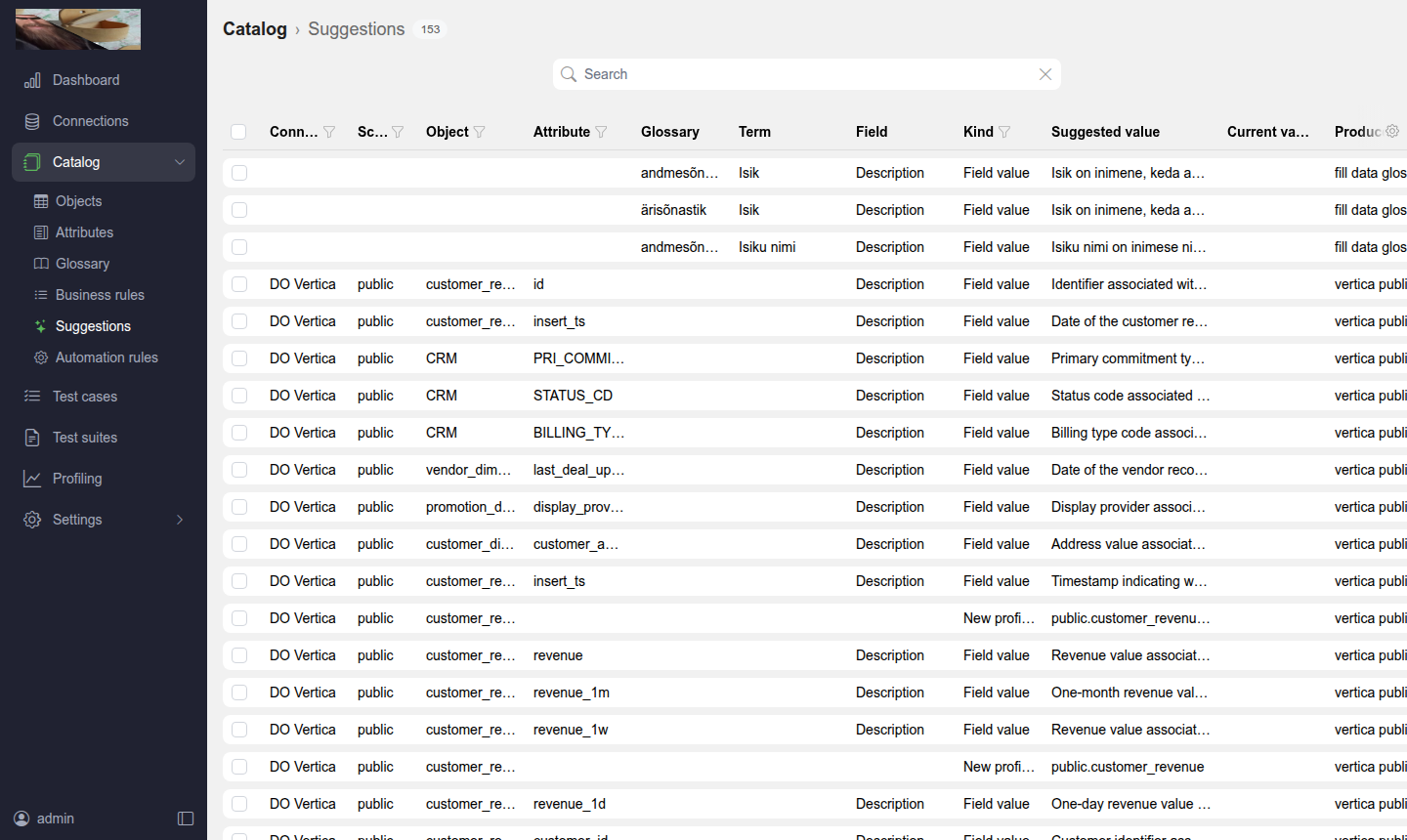
Task: Click the Catalog book icon in sidebar
Action: point(32,162)
